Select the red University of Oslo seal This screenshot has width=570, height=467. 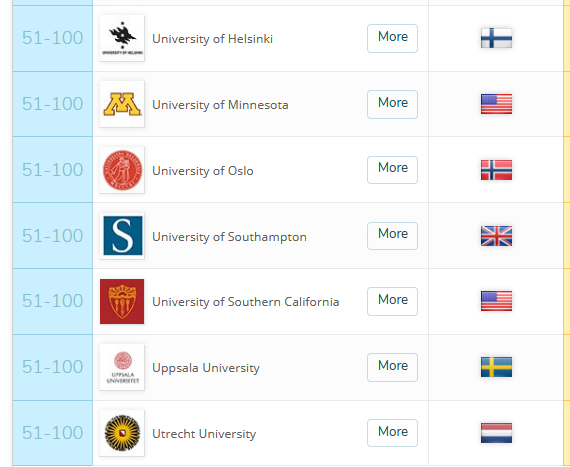click(122, 170)
